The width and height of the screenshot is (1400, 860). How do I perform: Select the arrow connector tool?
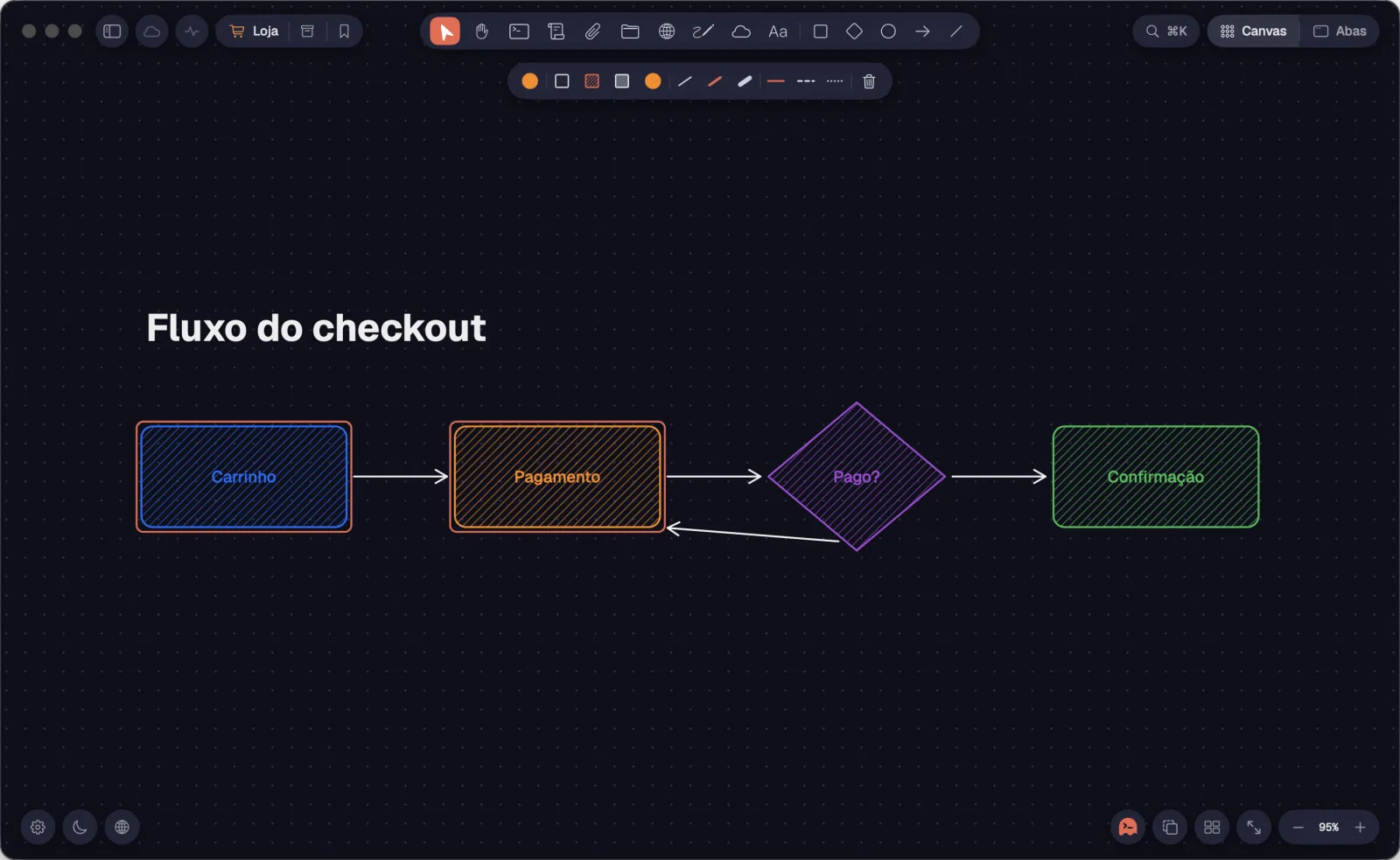click(922, 31)
